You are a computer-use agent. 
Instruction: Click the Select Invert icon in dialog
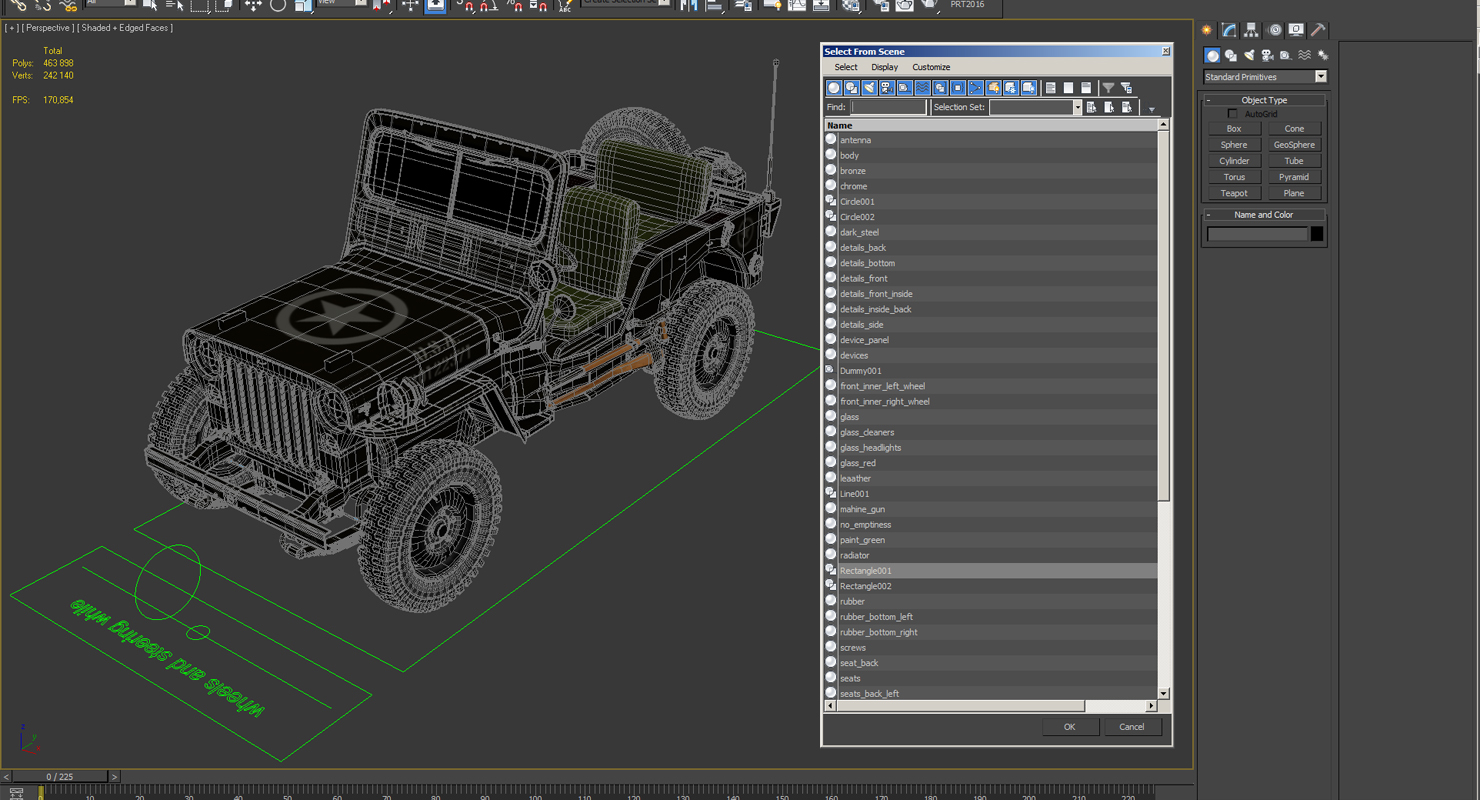[1086, 88]
